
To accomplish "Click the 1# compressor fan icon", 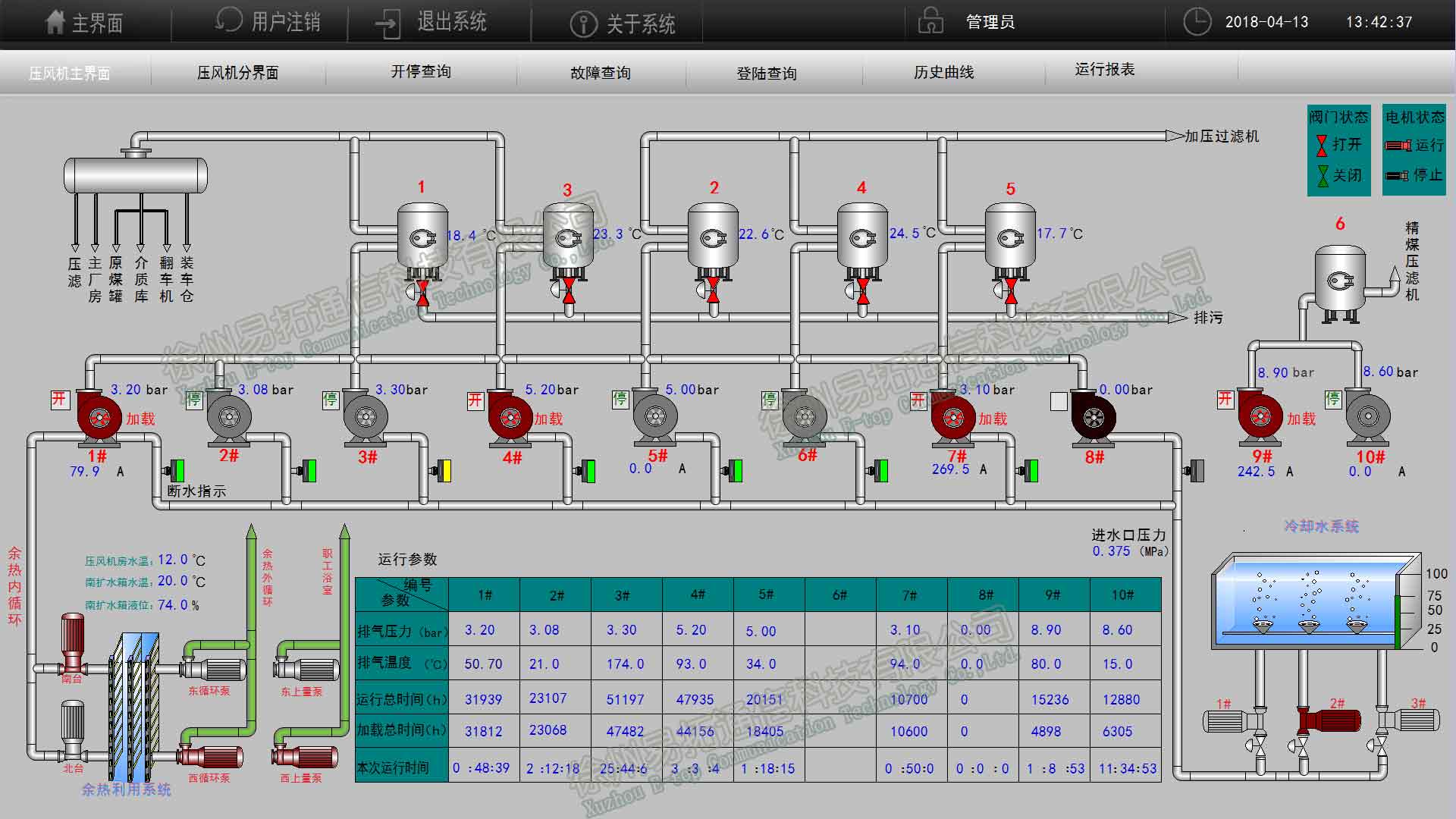I will (99, 417).
